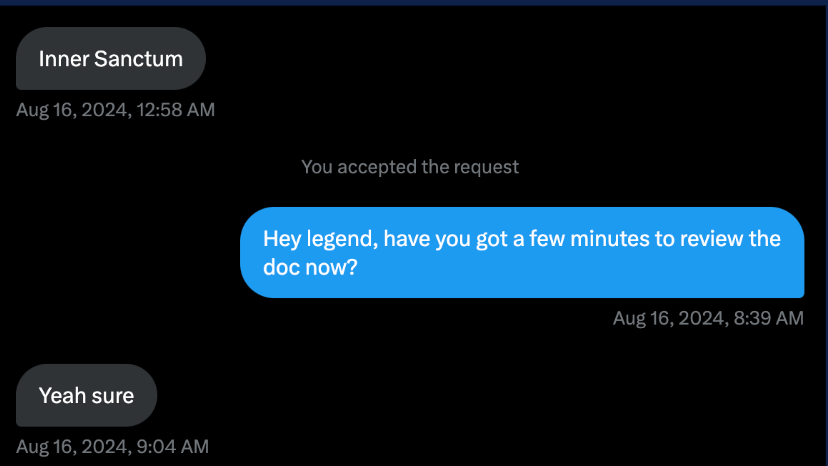Screen dimensions: 828x466
Task: Click the blue sent message bubble
Action: click(521, 253)
